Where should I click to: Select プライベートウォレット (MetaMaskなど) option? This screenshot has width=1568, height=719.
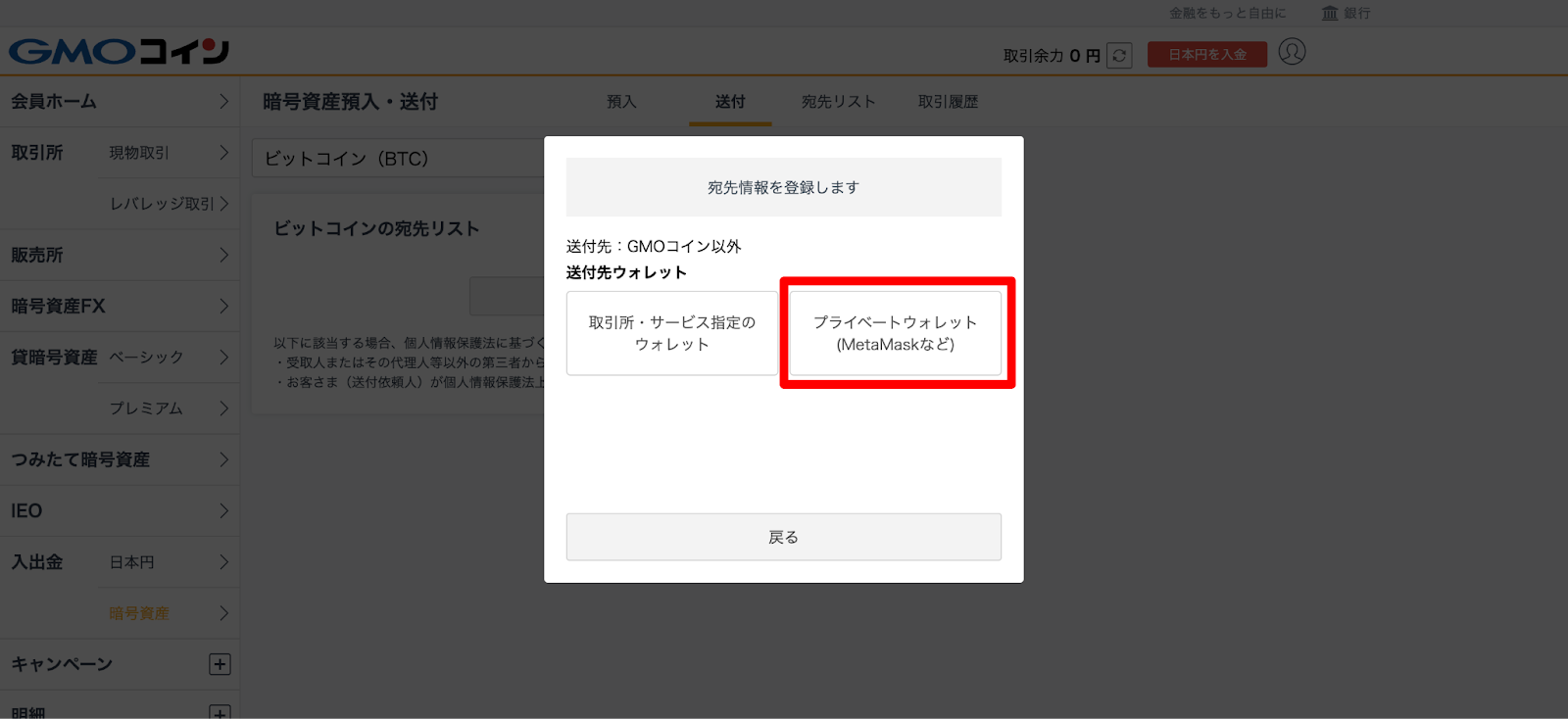point(896,333)
